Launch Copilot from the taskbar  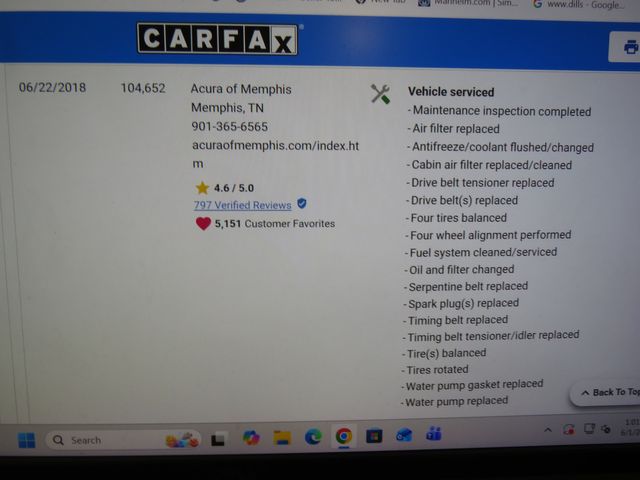coord(251,438)
